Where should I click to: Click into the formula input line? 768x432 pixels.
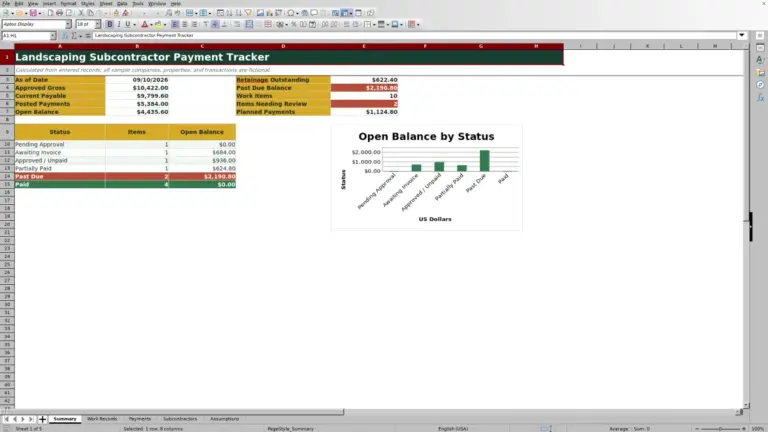coord(414,35)
